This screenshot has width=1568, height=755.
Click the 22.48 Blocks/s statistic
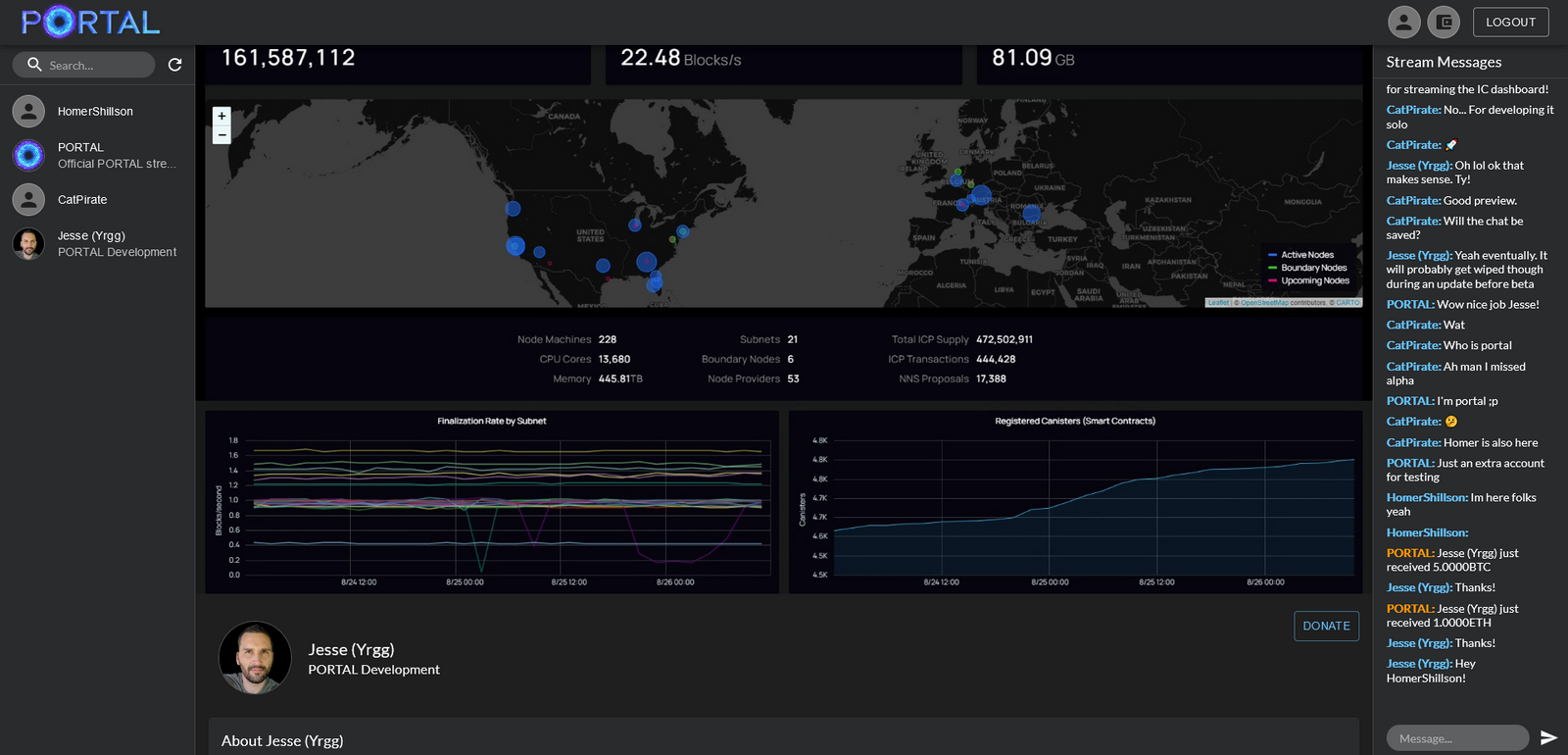[x=680, y=59]
